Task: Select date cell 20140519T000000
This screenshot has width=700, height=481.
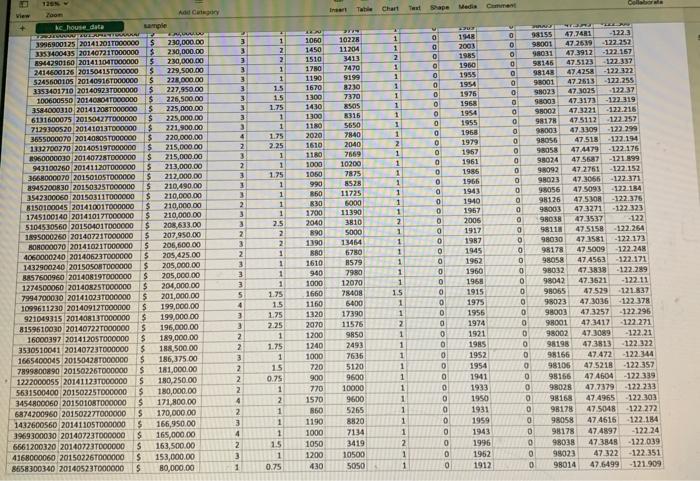Action: [105, 148]
